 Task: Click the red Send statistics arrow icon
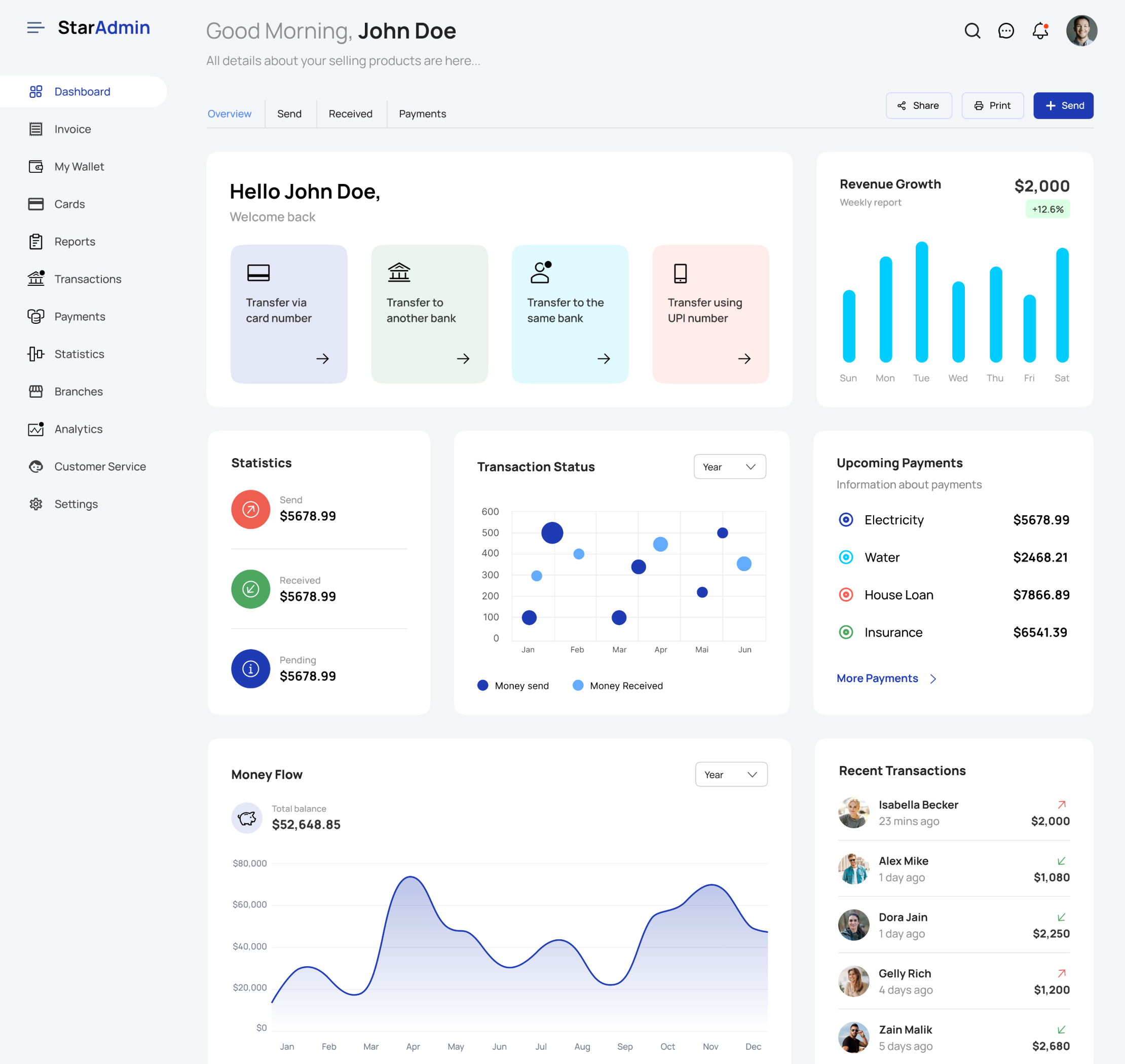[251, 509]
